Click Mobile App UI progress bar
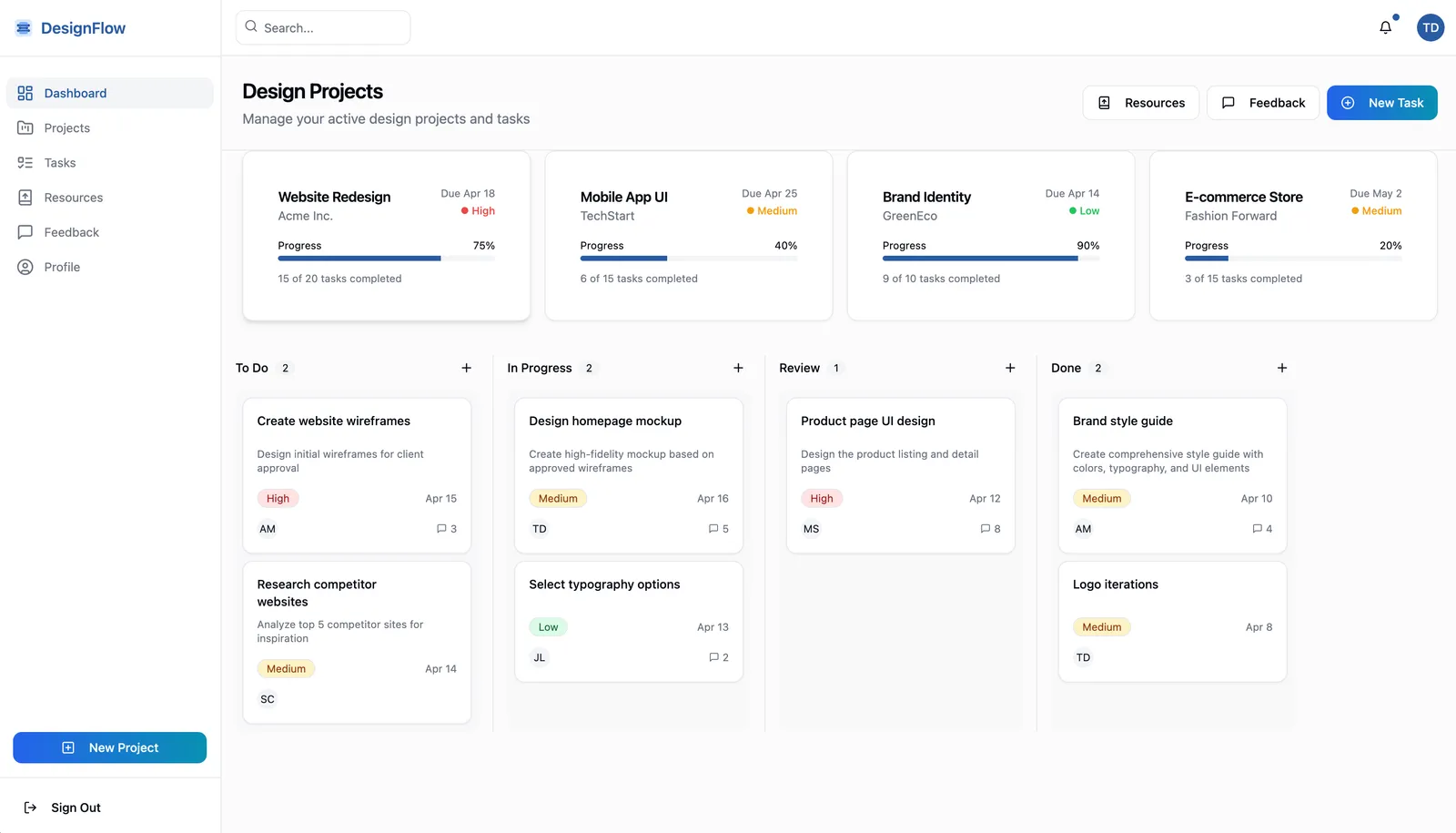 click(689, 259)
